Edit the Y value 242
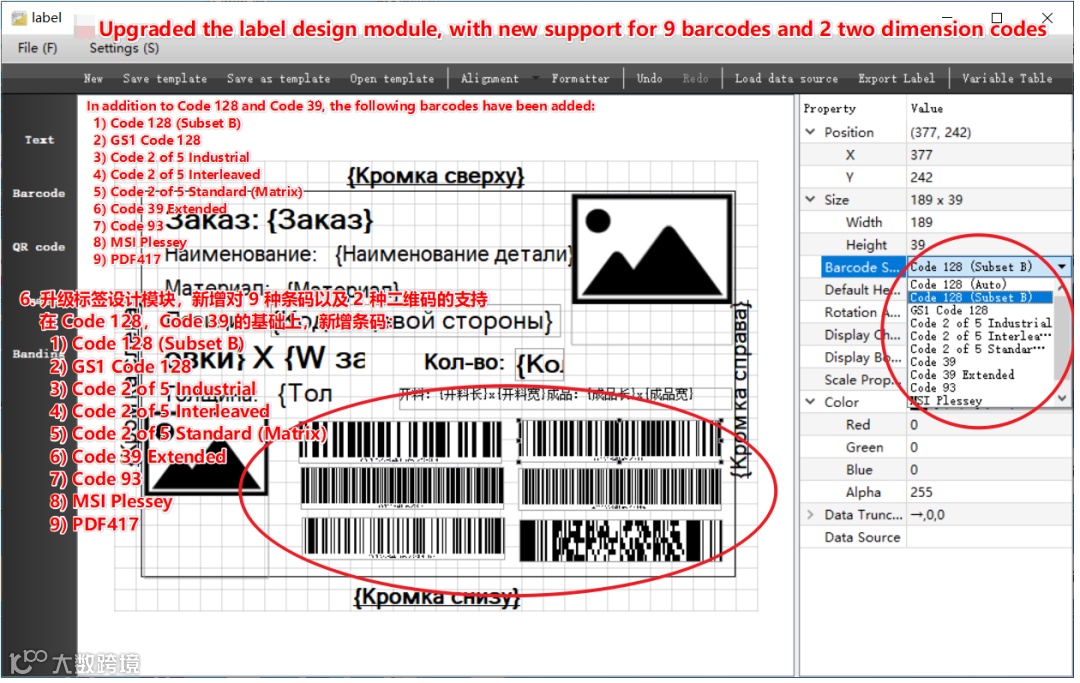Screen dimensions: 1080x683 click(x=989, y=178)
